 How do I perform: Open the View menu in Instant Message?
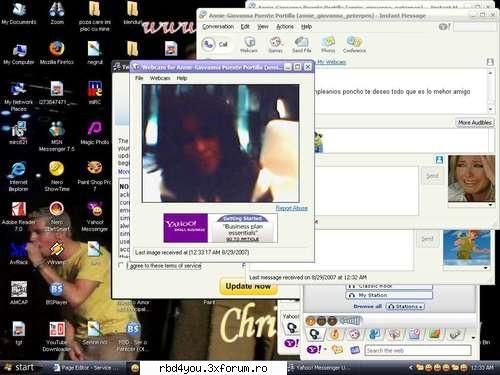click(x=263, y=27)
